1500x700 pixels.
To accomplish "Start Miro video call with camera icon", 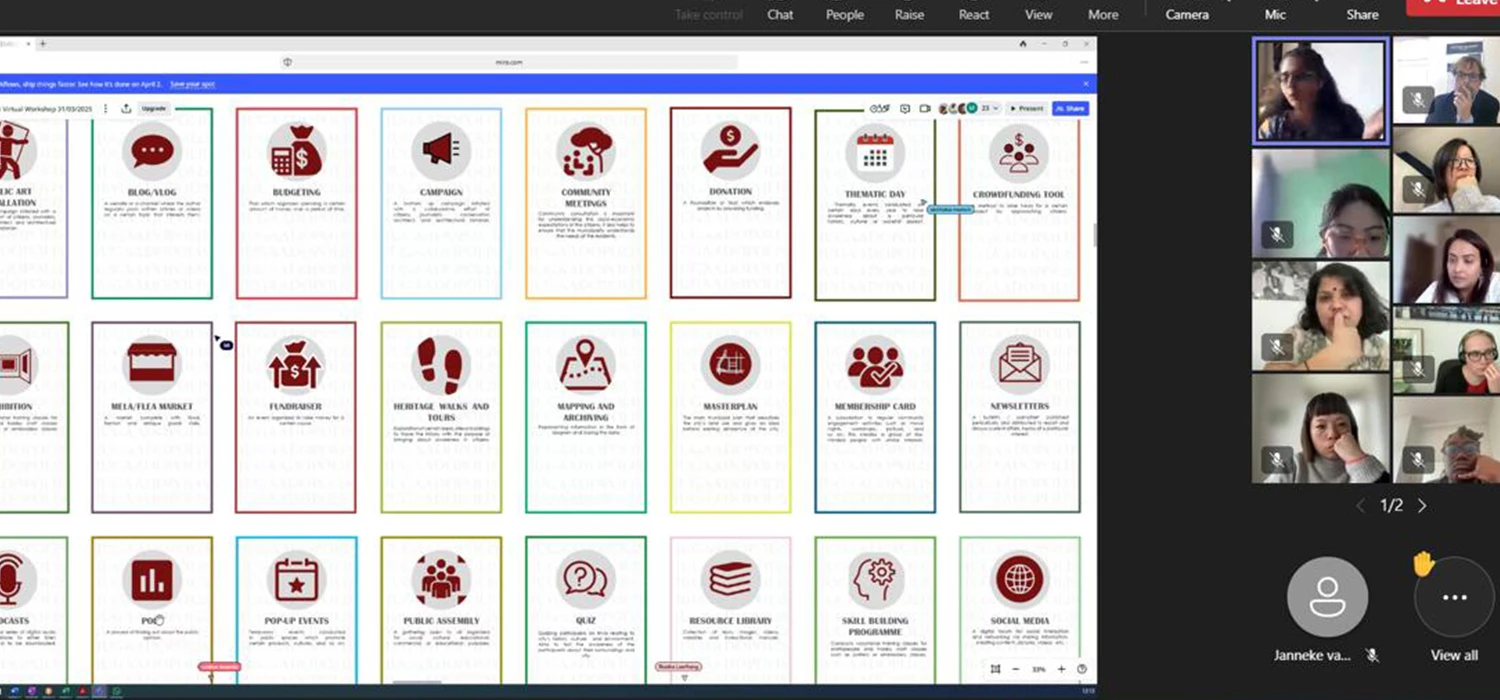I will (x=925, y=108).
